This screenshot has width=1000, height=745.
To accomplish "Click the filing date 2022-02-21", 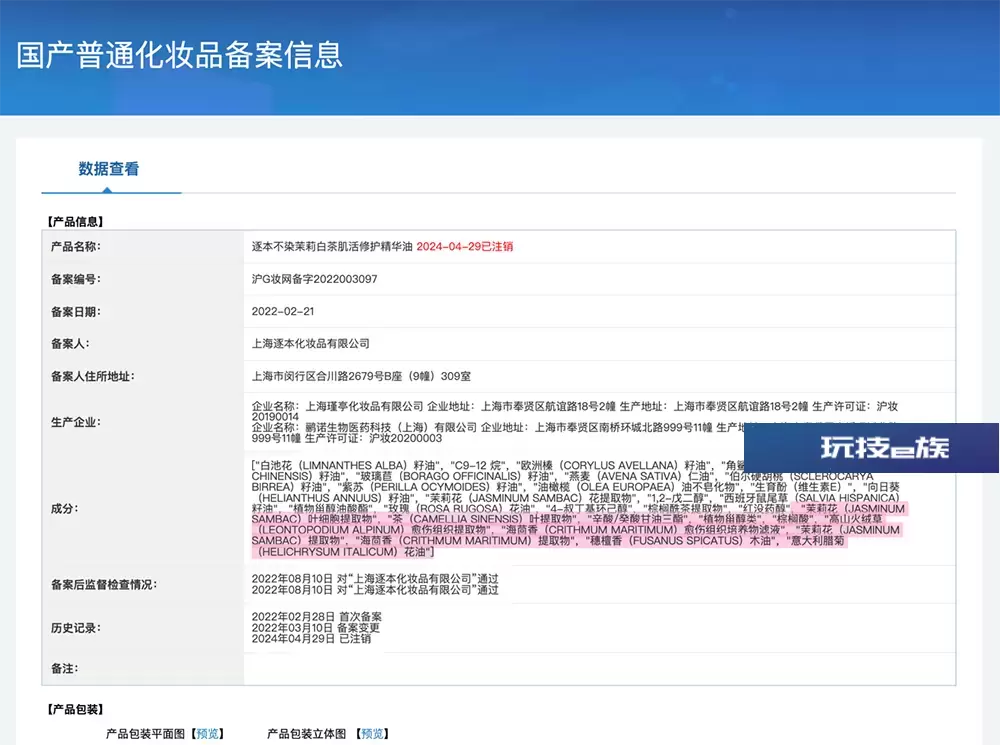I will 283,311.
